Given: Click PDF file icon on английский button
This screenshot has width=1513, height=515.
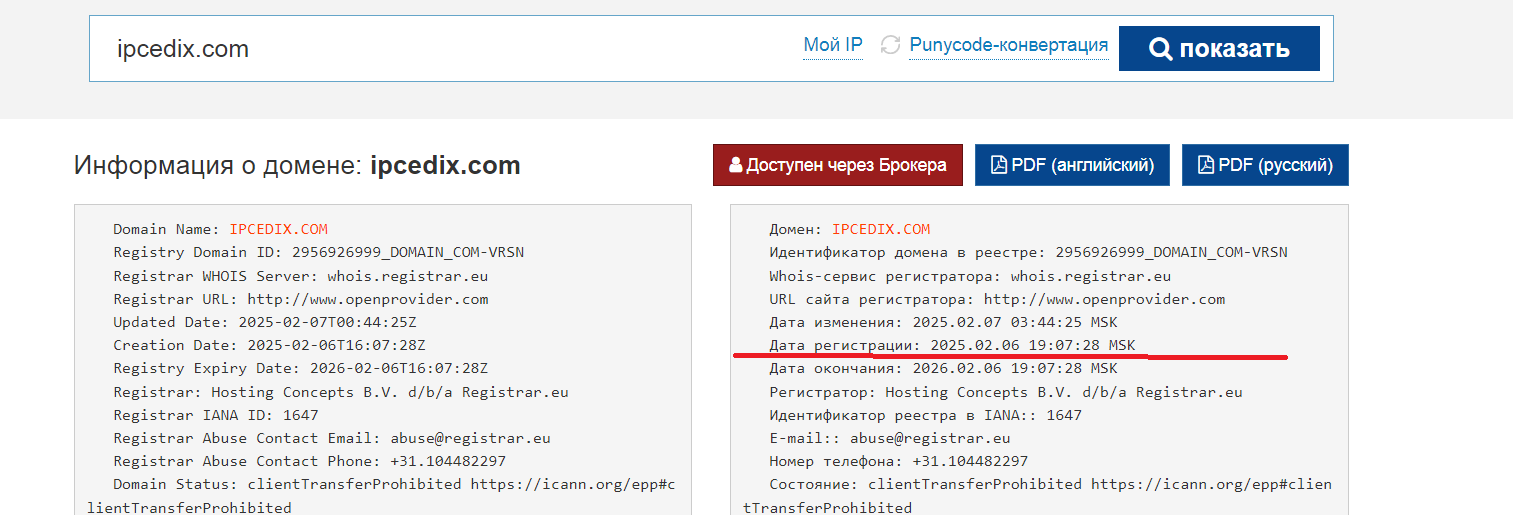Looking at the screenshot, I should [x=998, y=165].
